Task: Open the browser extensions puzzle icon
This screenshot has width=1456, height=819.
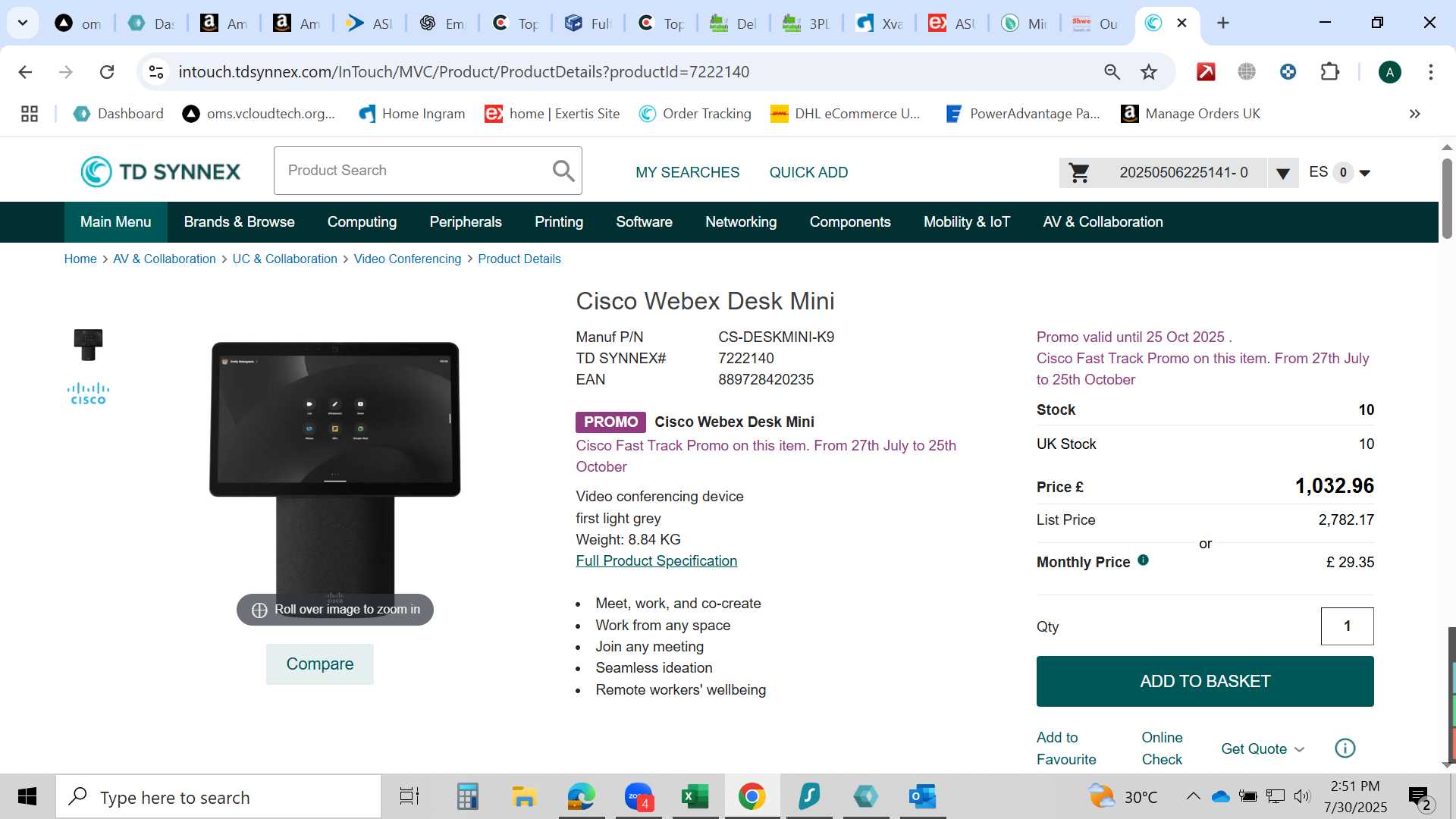Action: click(x=1329, y=72)
